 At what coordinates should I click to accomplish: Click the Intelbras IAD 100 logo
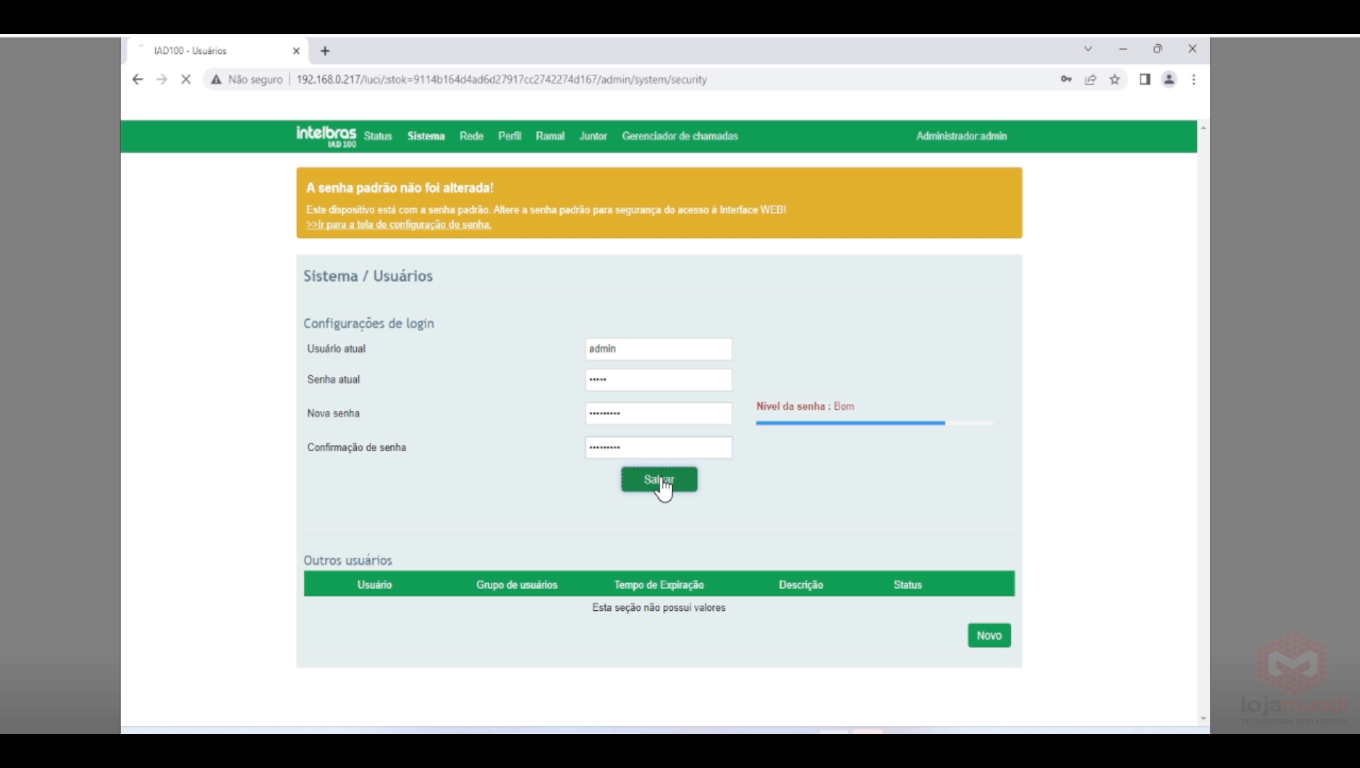pyautogui.click(x=326, y=136)
